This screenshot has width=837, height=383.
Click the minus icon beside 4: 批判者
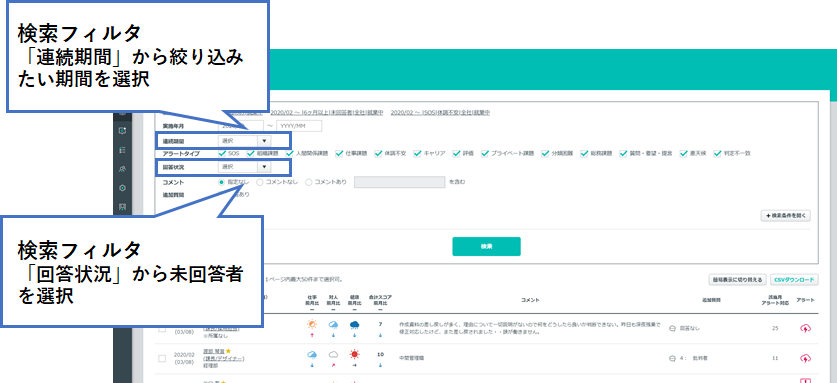coord(672,358)
